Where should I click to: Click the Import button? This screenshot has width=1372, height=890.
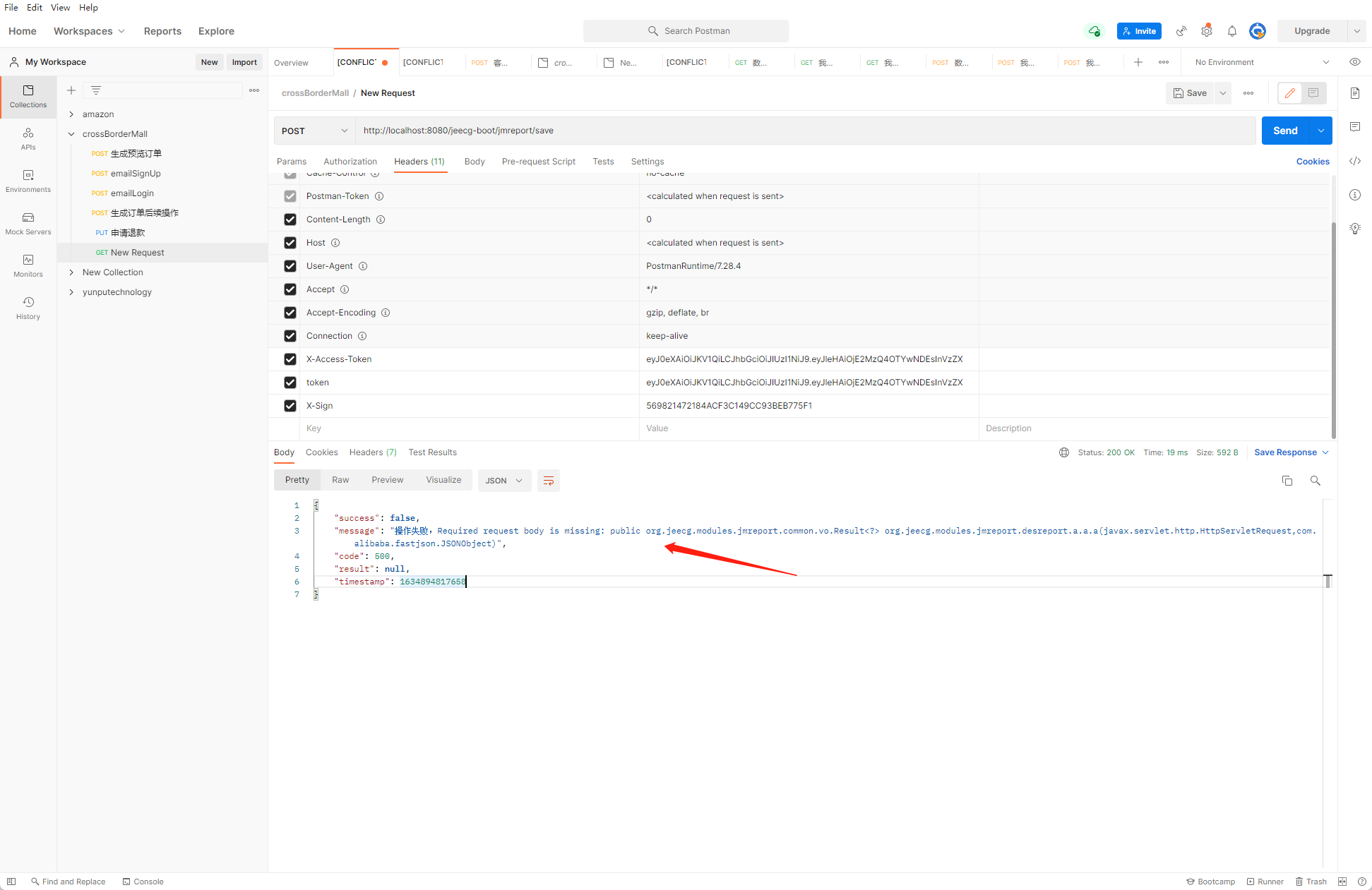(x=244, y=62)
